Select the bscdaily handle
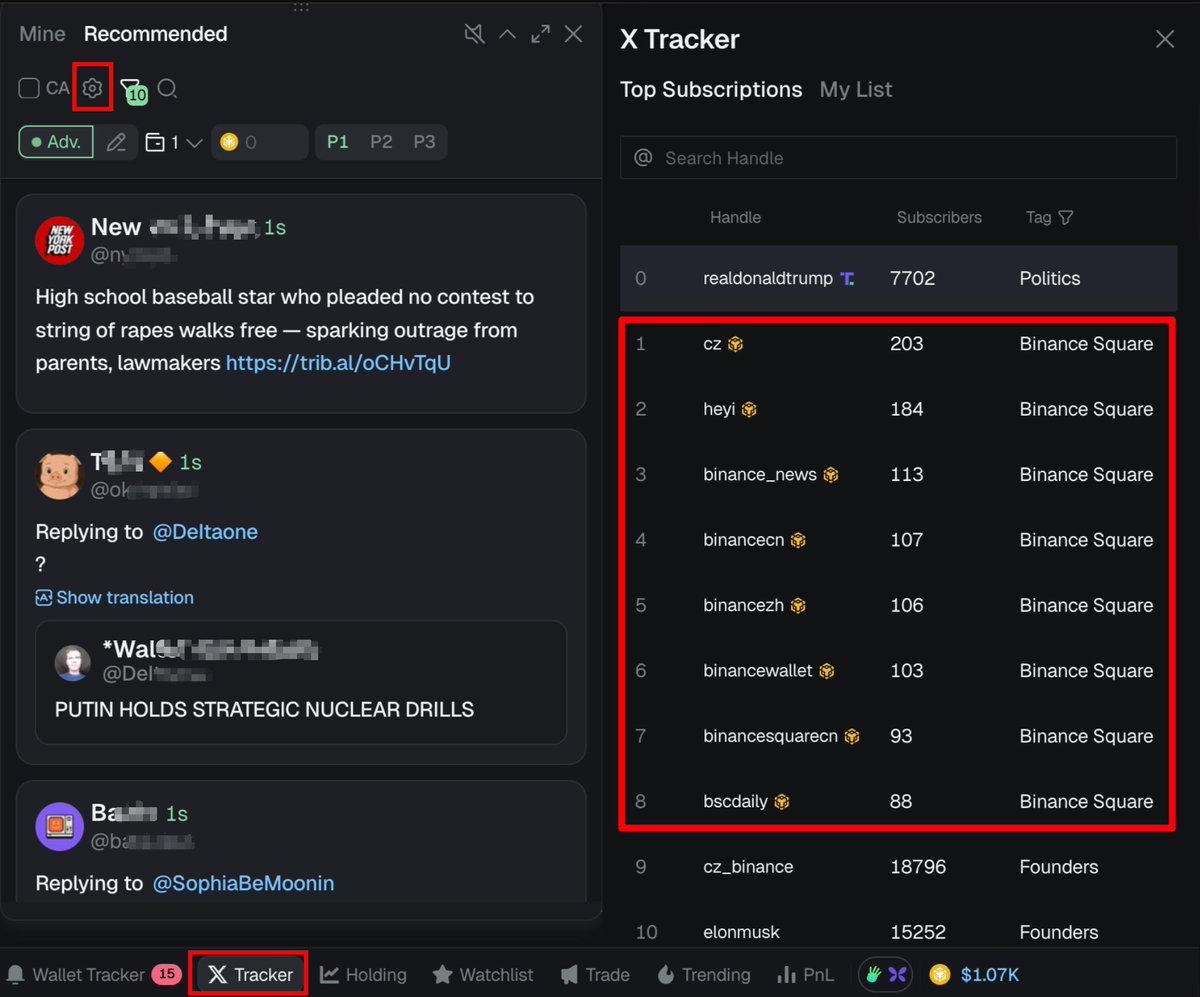The image size is (1200, 997). 736,802
